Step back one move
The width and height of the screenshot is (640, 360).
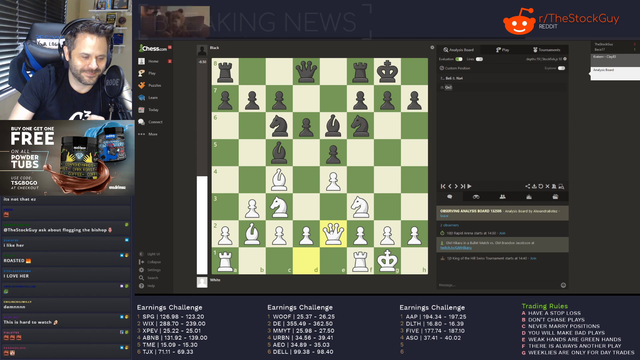click(x=450, y=186)
